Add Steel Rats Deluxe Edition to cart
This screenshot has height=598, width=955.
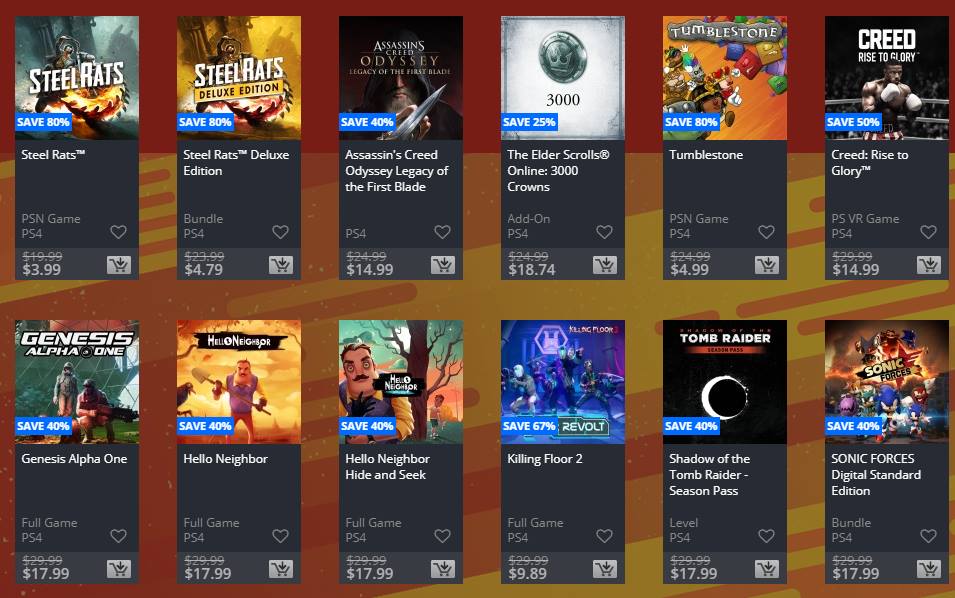tap(281, 265)
